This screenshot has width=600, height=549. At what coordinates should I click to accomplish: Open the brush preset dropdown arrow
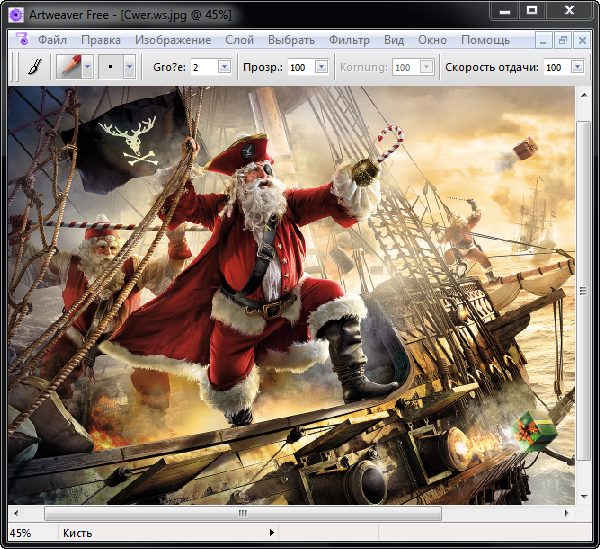(88, 67)
